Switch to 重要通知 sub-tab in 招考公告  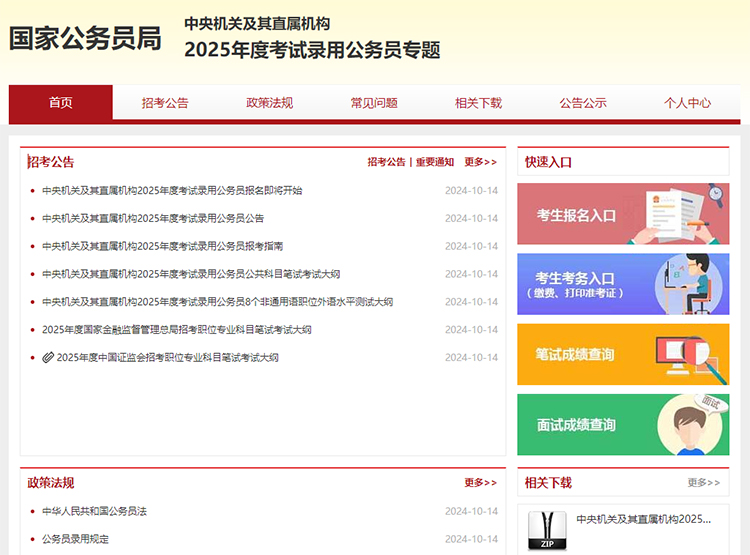coord(435,162)
